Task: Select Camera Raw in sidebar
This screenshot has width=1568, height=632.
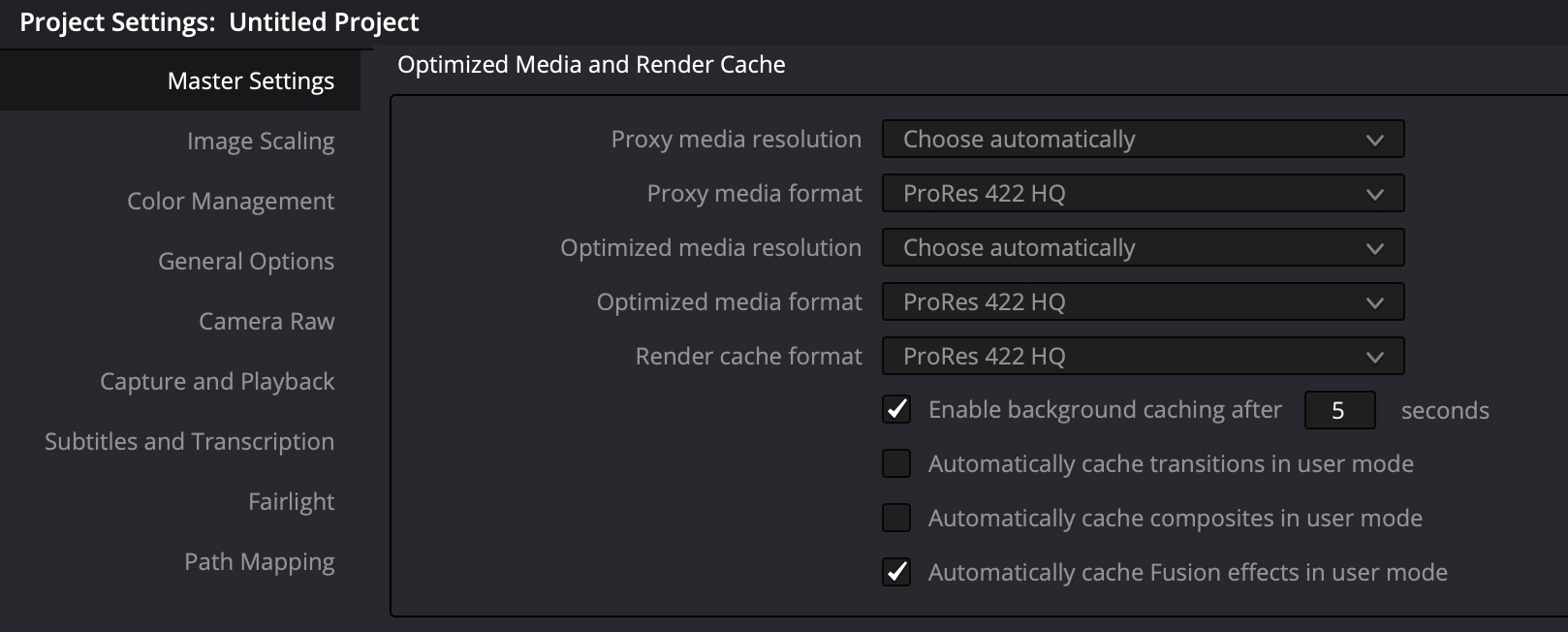Action: pyautogui.click(x=267, y=321)
